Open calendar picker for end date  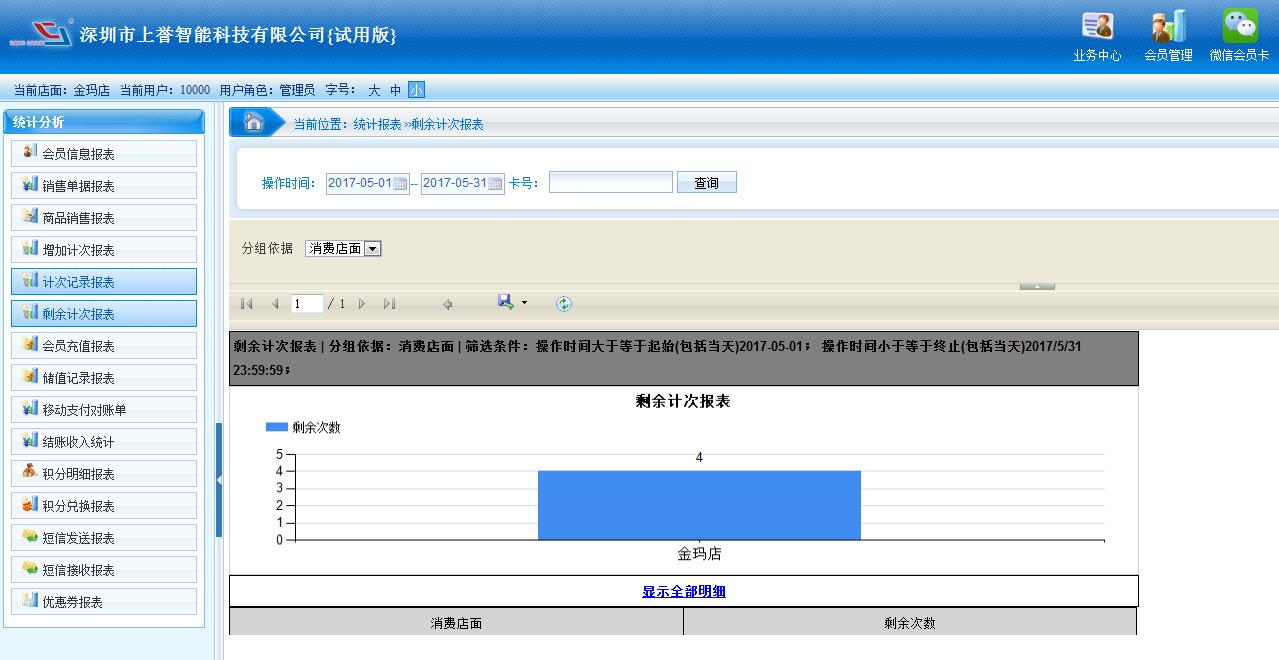(495, 183)
